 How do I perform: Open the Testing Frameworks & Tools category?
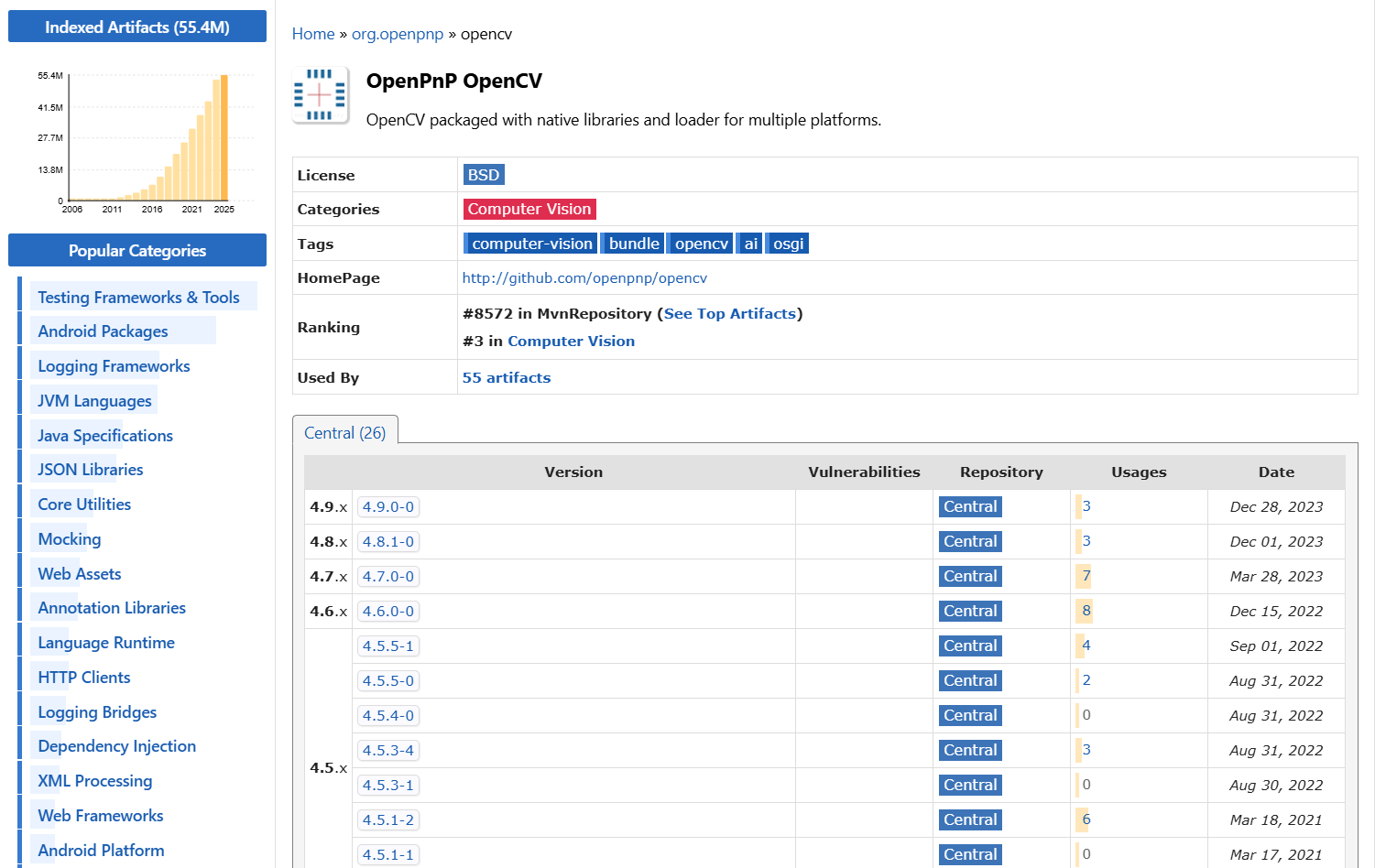coord(138,297)
